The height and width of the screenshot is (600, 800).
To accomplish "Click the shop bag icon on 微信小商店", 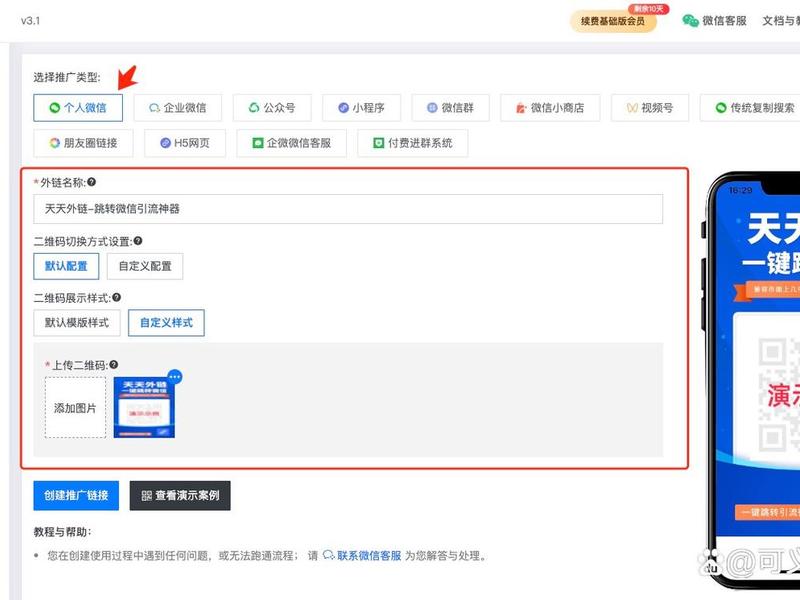I will pyautogui.click(x=521, y=108).
